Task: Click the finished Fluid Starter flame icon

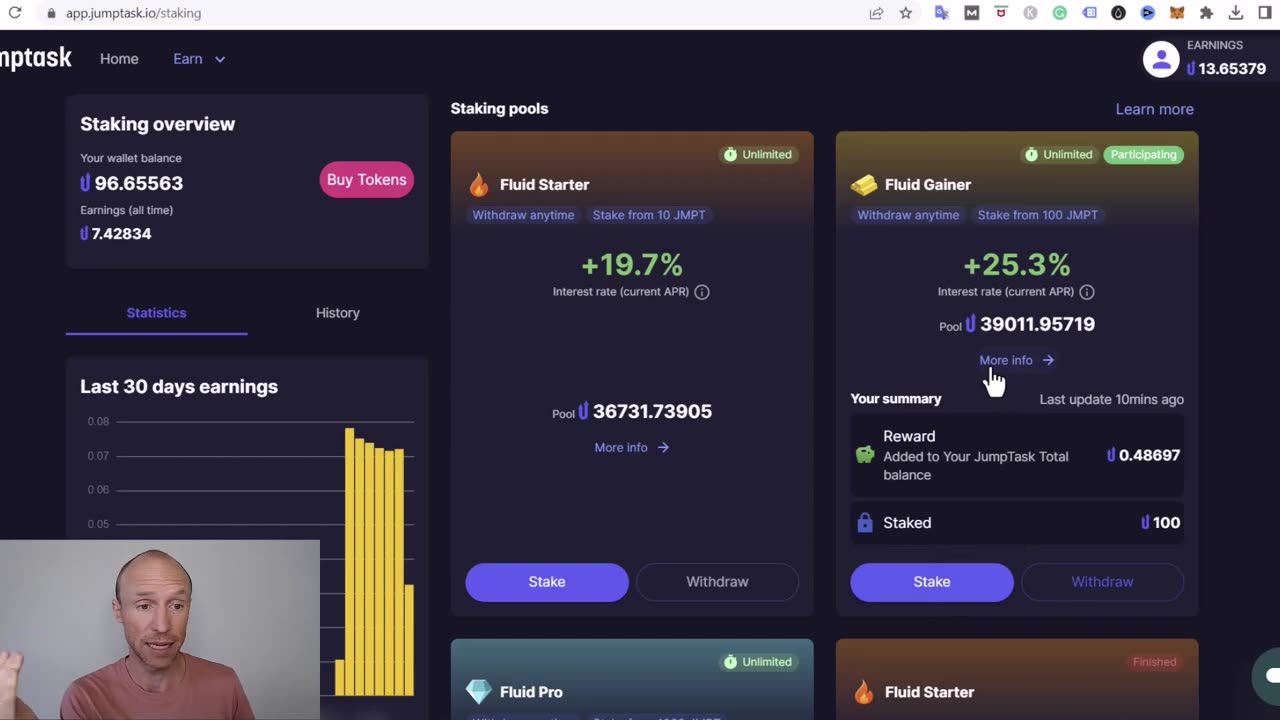Action: pos(864,691)
